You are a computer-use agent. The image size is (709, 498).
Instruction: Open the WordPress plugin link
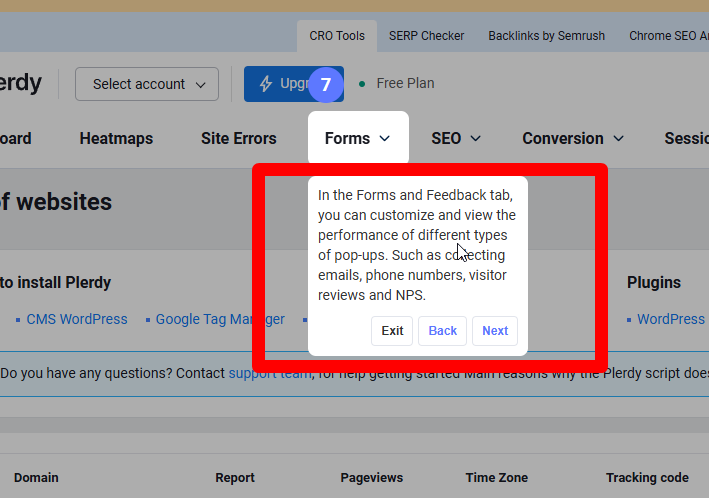coord(671,319)
